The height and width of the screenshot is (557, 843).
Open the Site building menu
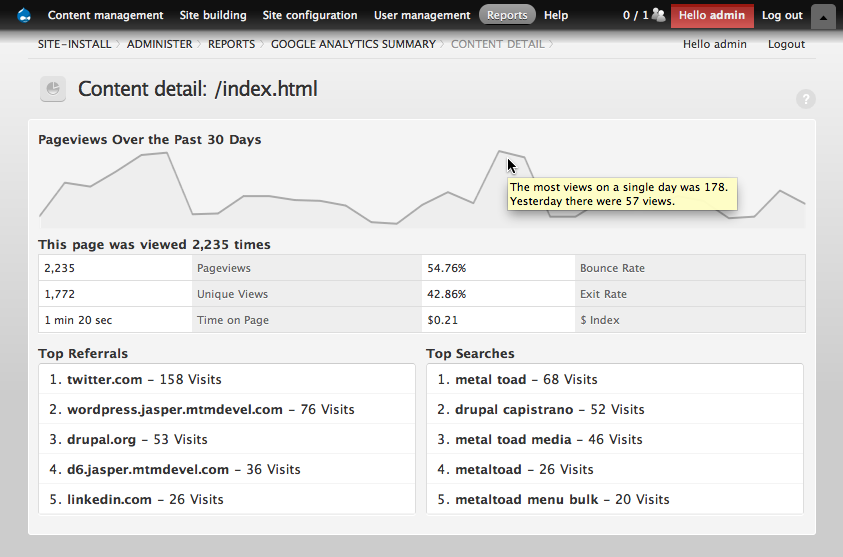(212, 15)
